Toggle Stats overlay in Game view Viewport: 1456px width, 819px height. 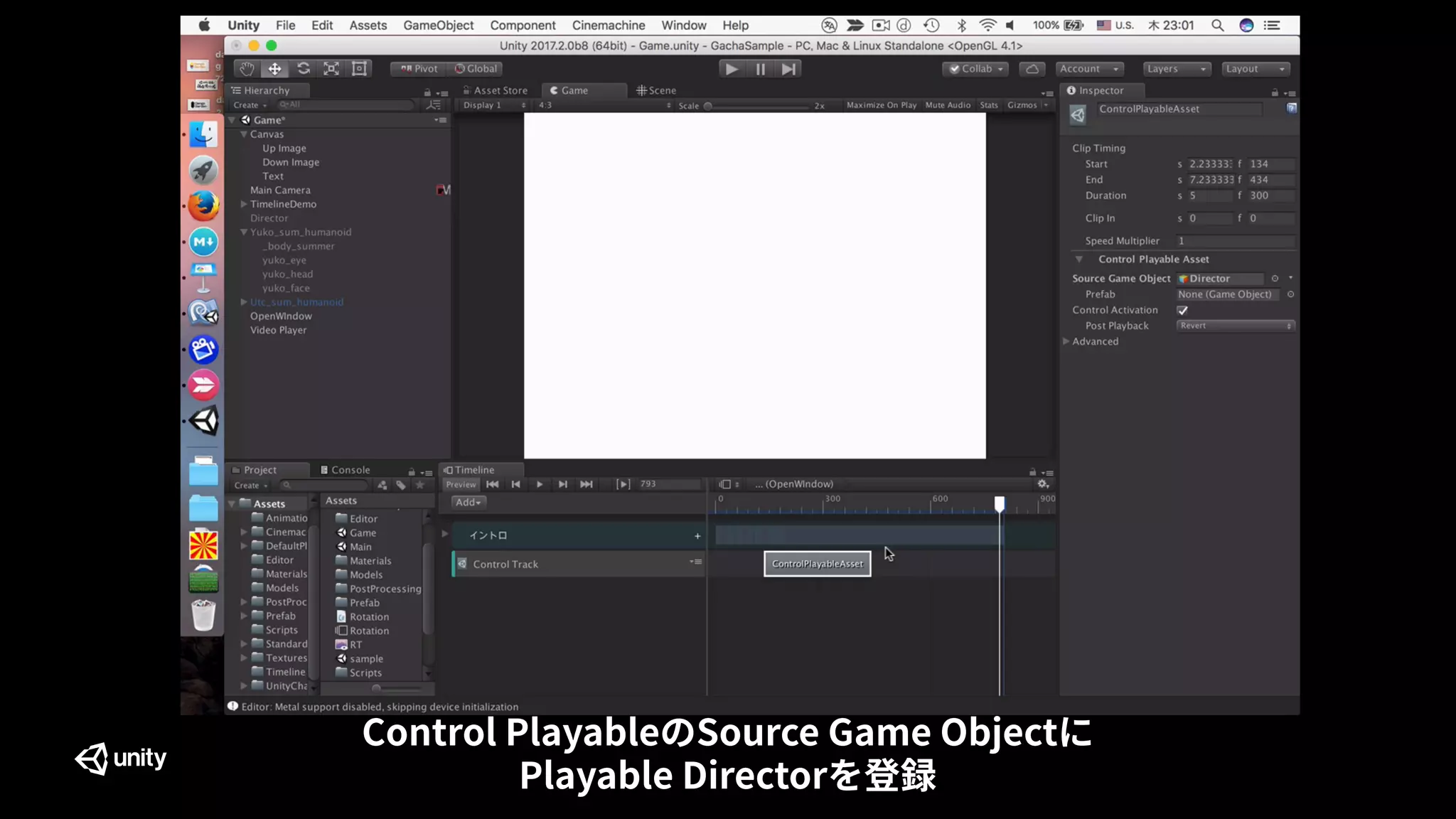point(989,105)
